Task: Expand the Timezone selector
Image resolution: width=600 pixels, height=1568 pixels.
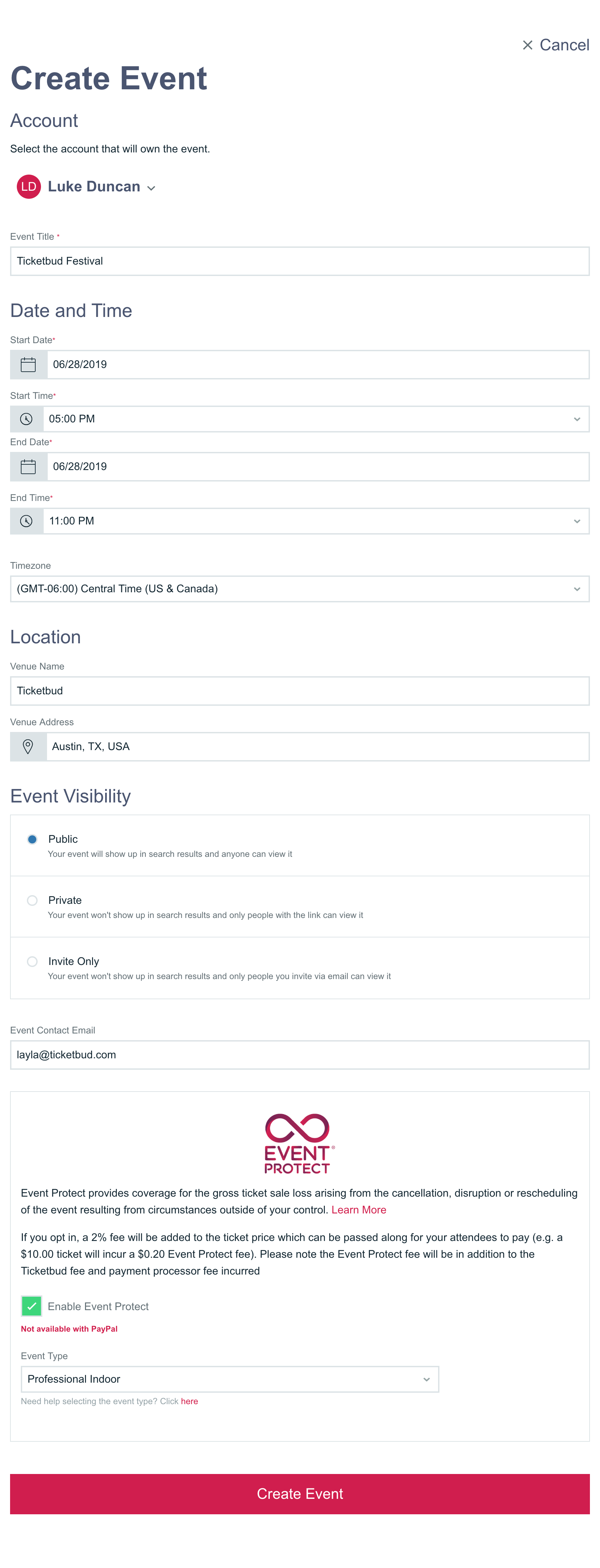Action: pos(300,589)
